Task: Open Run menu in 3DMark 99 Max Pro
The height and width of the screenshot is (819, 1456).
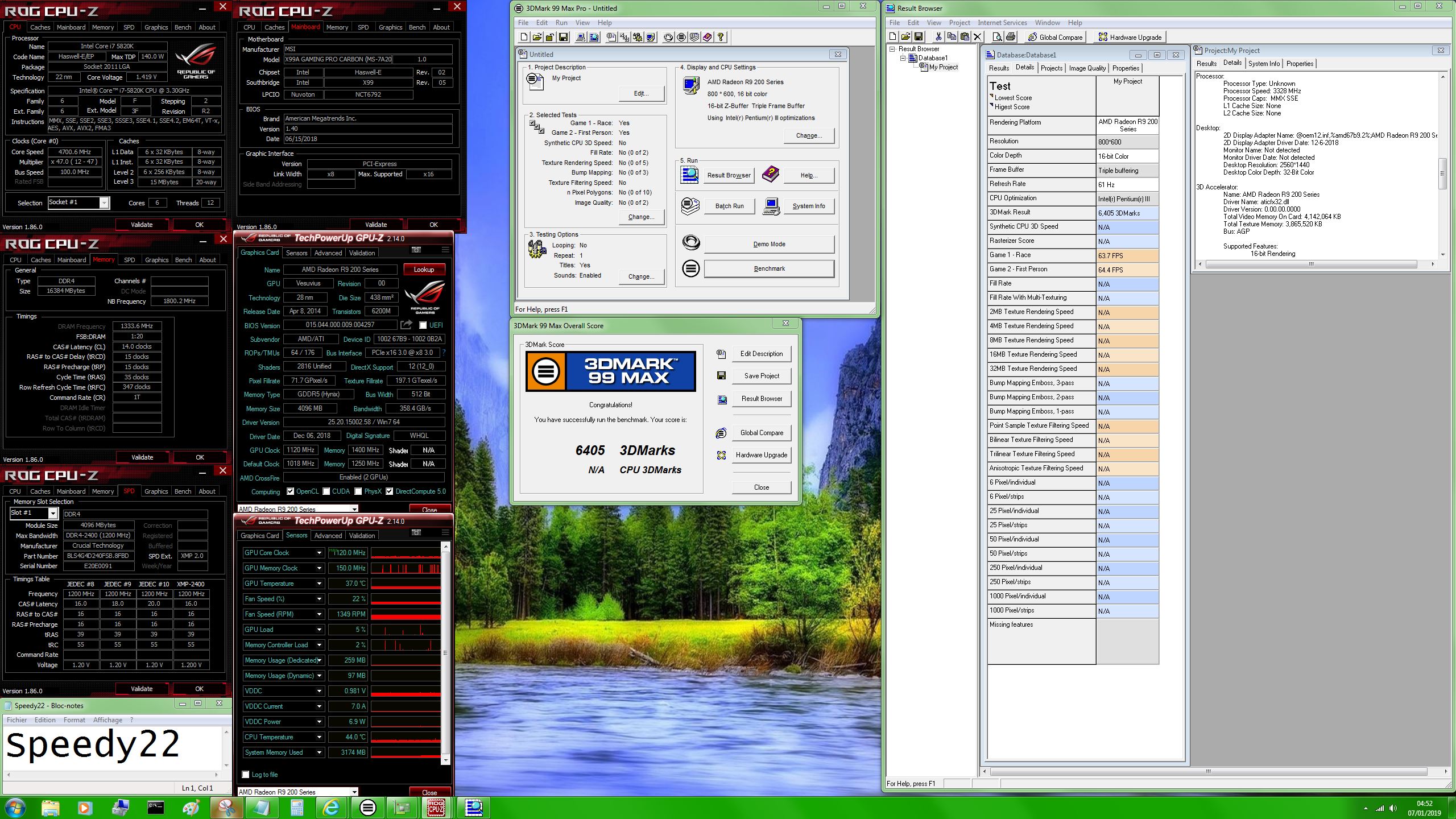Action: 561,23
